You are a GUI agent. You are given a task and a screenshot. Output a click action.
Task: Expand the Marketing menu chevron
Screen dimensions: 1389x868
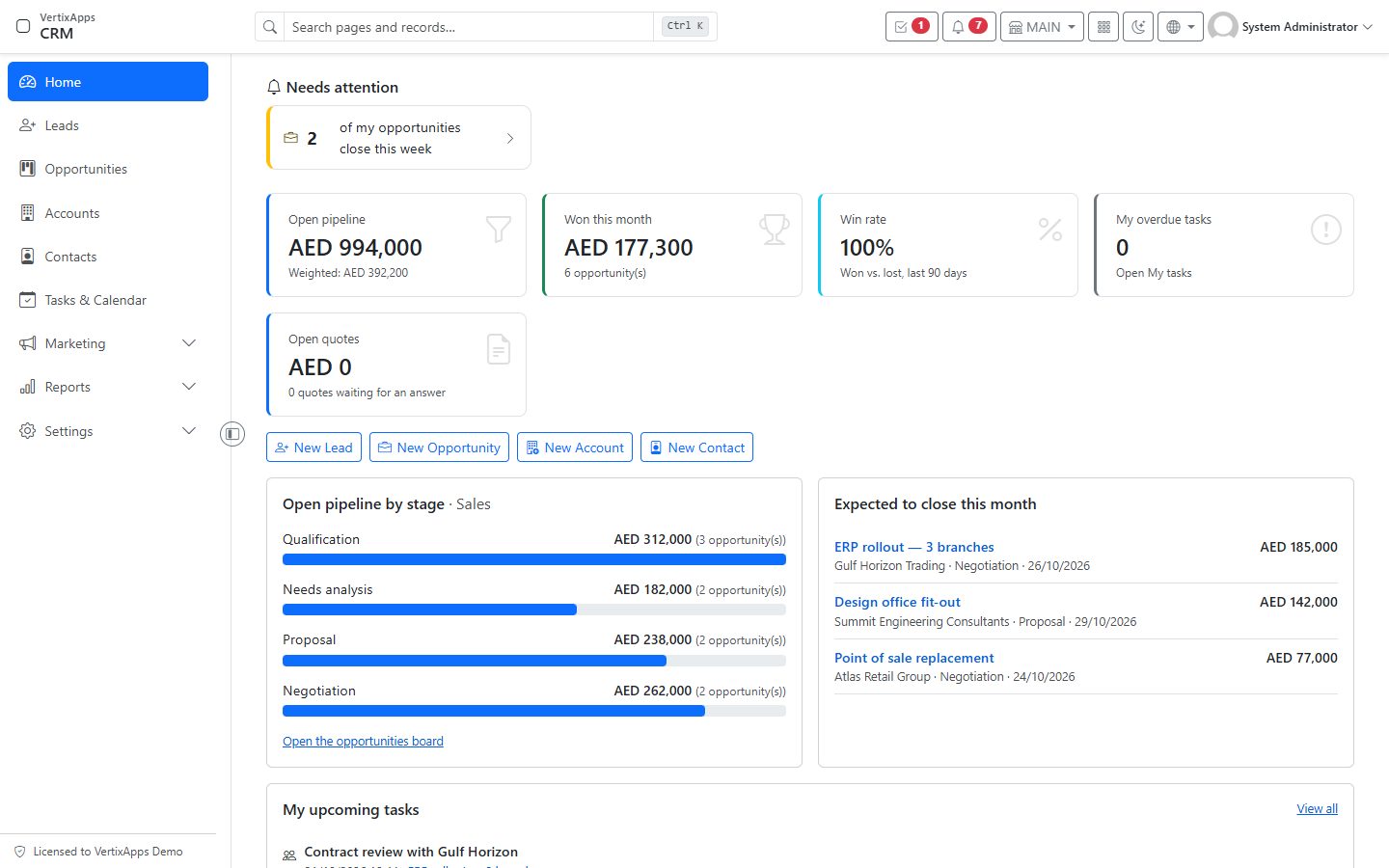189,343
